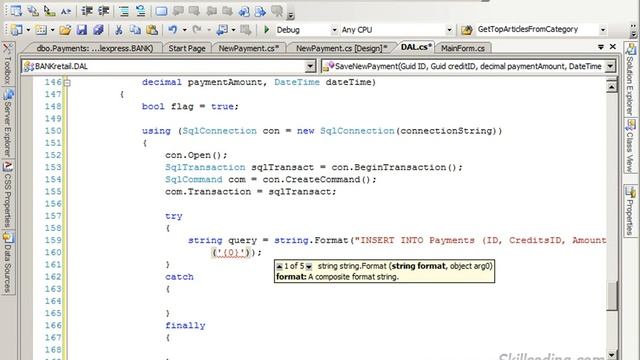Click the Display Word Completion icon
Screen dimensions: 640x360
[66, 11]
